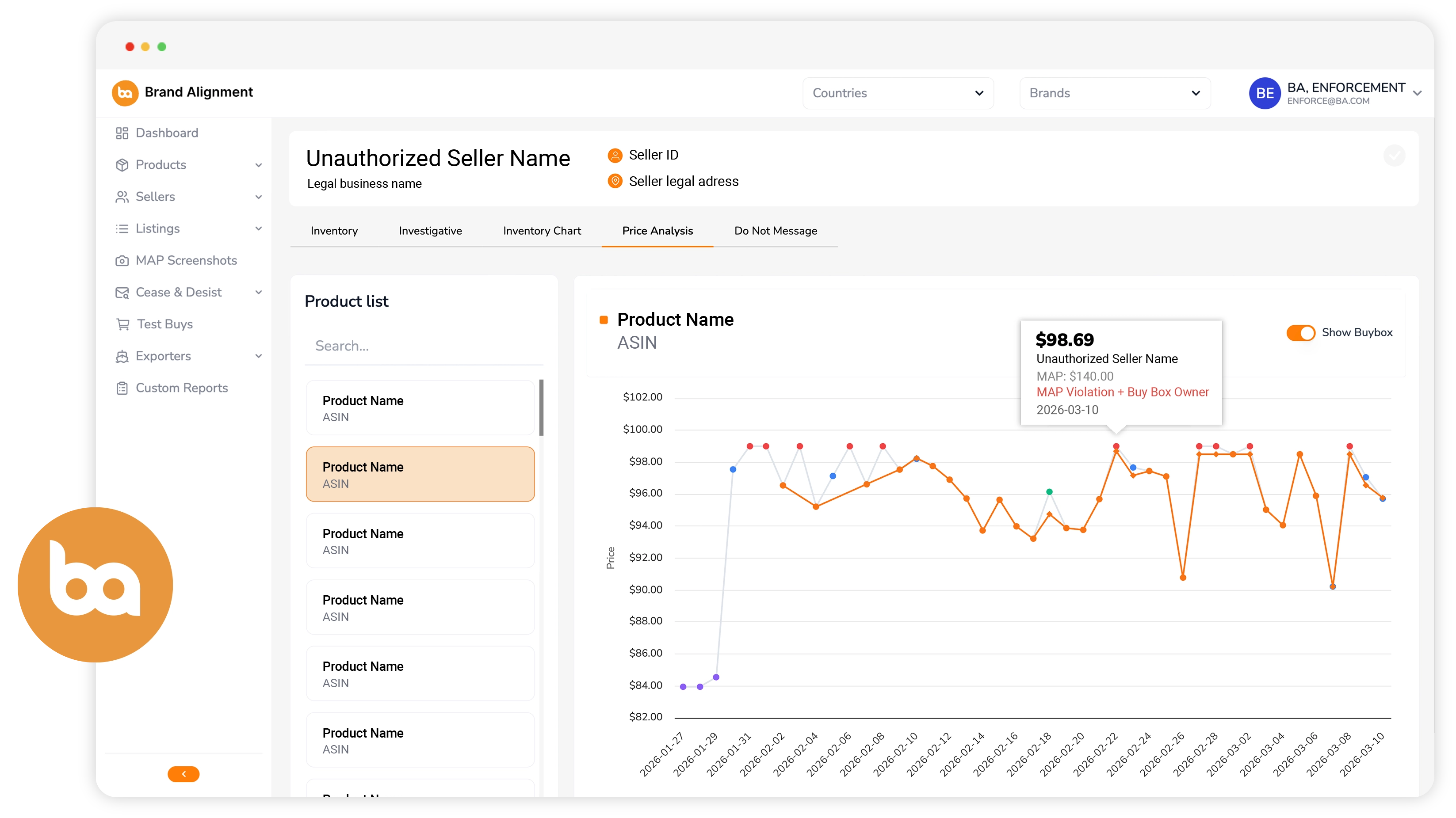Click the Seller ID icon
The width and height of the screenshot is (1456, 818).
(615, 155)
